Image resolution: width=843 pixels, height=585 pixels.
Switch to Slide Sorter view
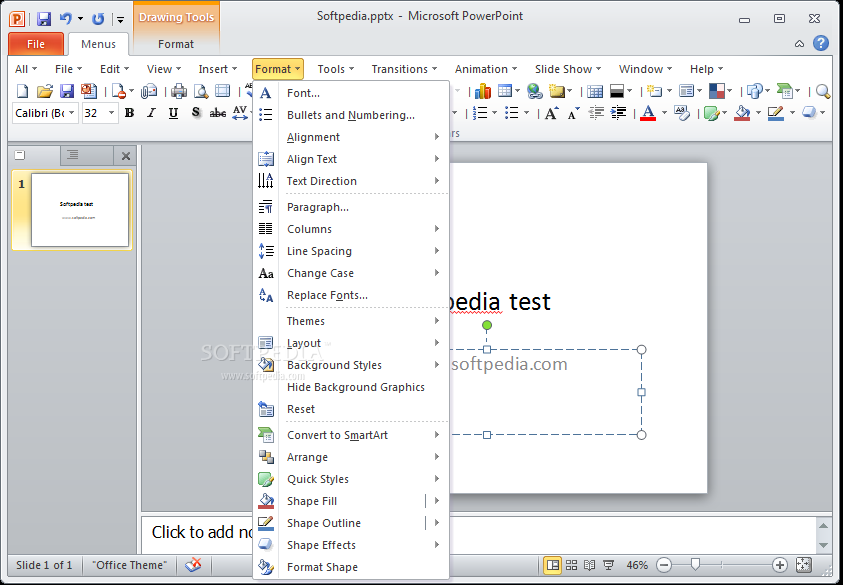[x=571, y=565]
